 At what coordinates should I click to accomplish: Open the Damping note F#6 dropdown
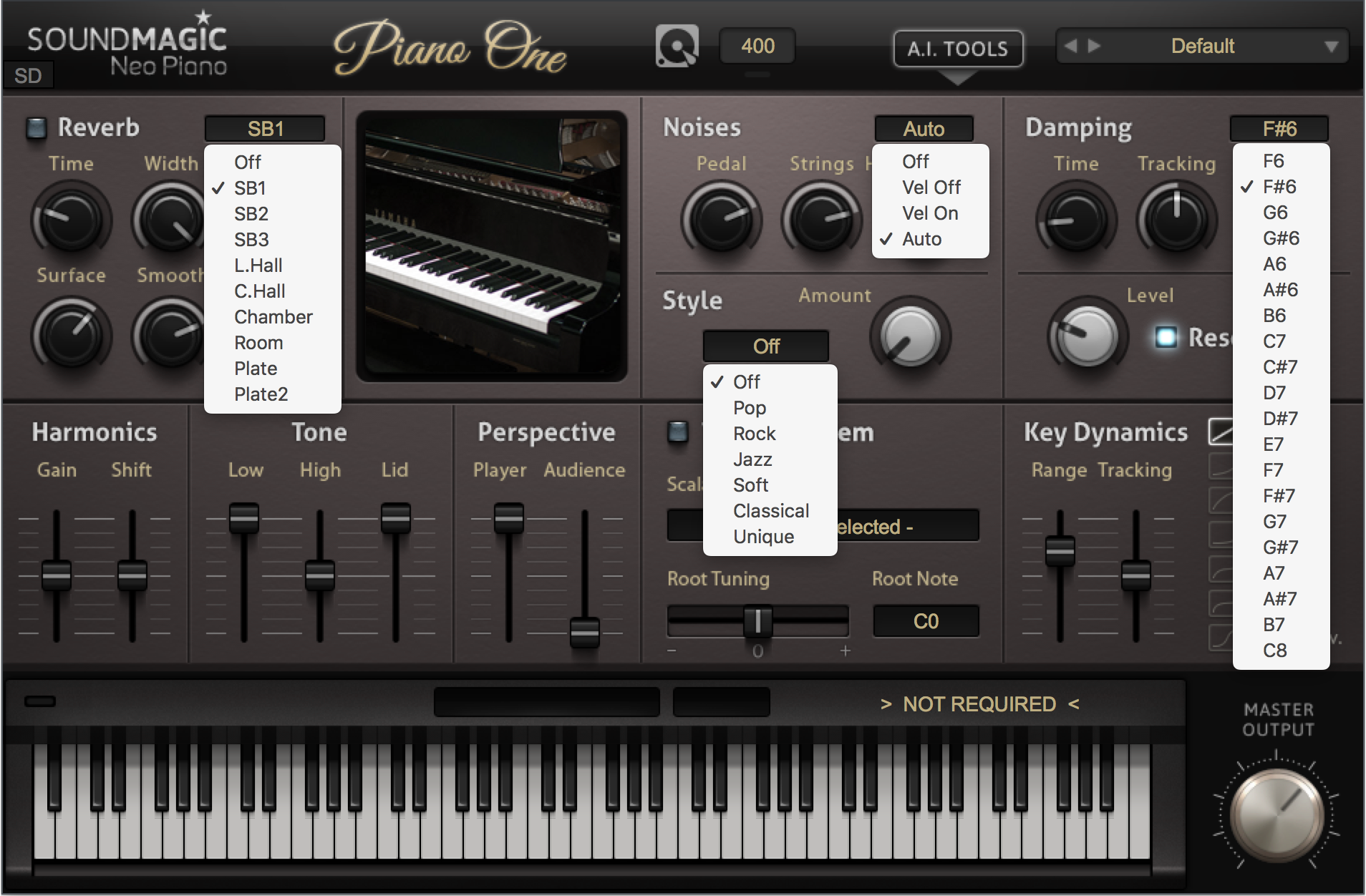[x=1279, y=129]
